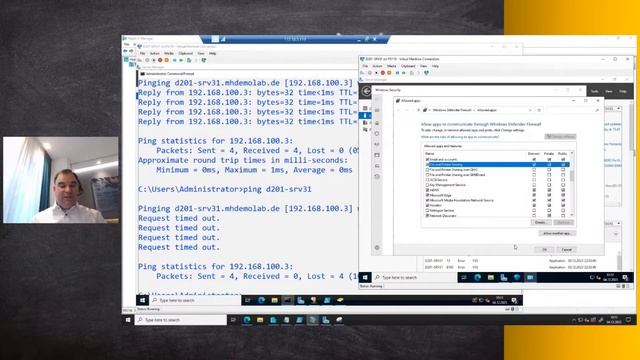Click up-arrow navigation icon in Allowed apps window
Screen dimensions: 640x360
[418, 110]
